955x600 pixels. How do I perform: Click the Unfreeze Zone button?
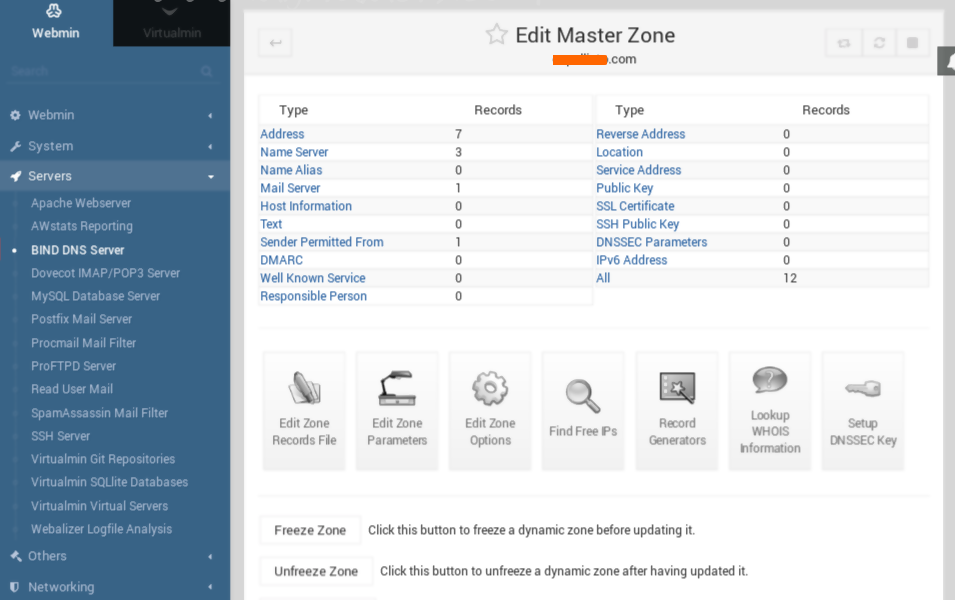(316, 571)
